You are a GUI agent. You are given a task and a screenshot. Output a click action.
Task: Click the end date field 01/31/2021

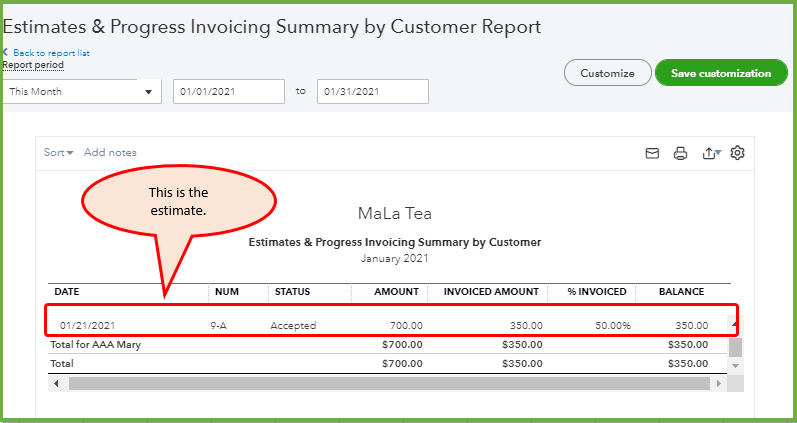pos(372,91)
